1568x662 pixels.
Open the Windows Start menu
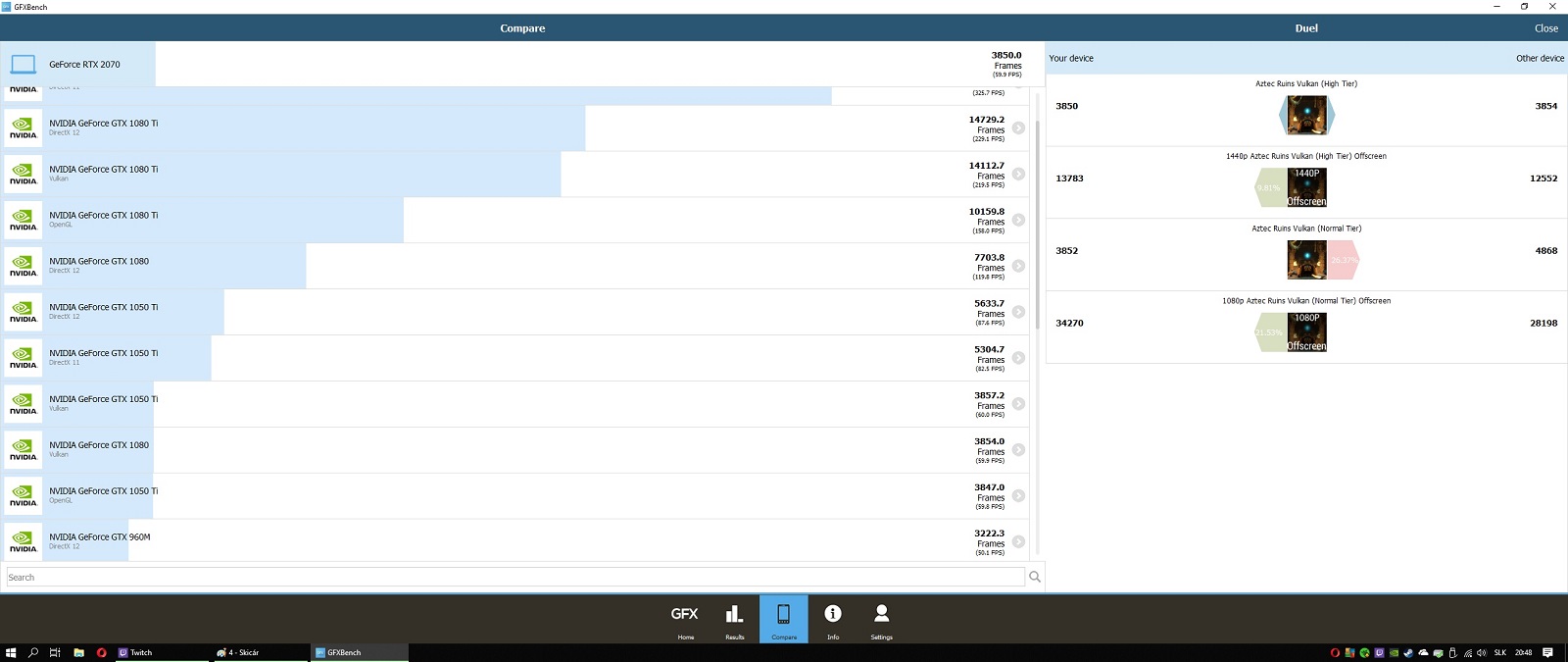click(x=11, y=652)
